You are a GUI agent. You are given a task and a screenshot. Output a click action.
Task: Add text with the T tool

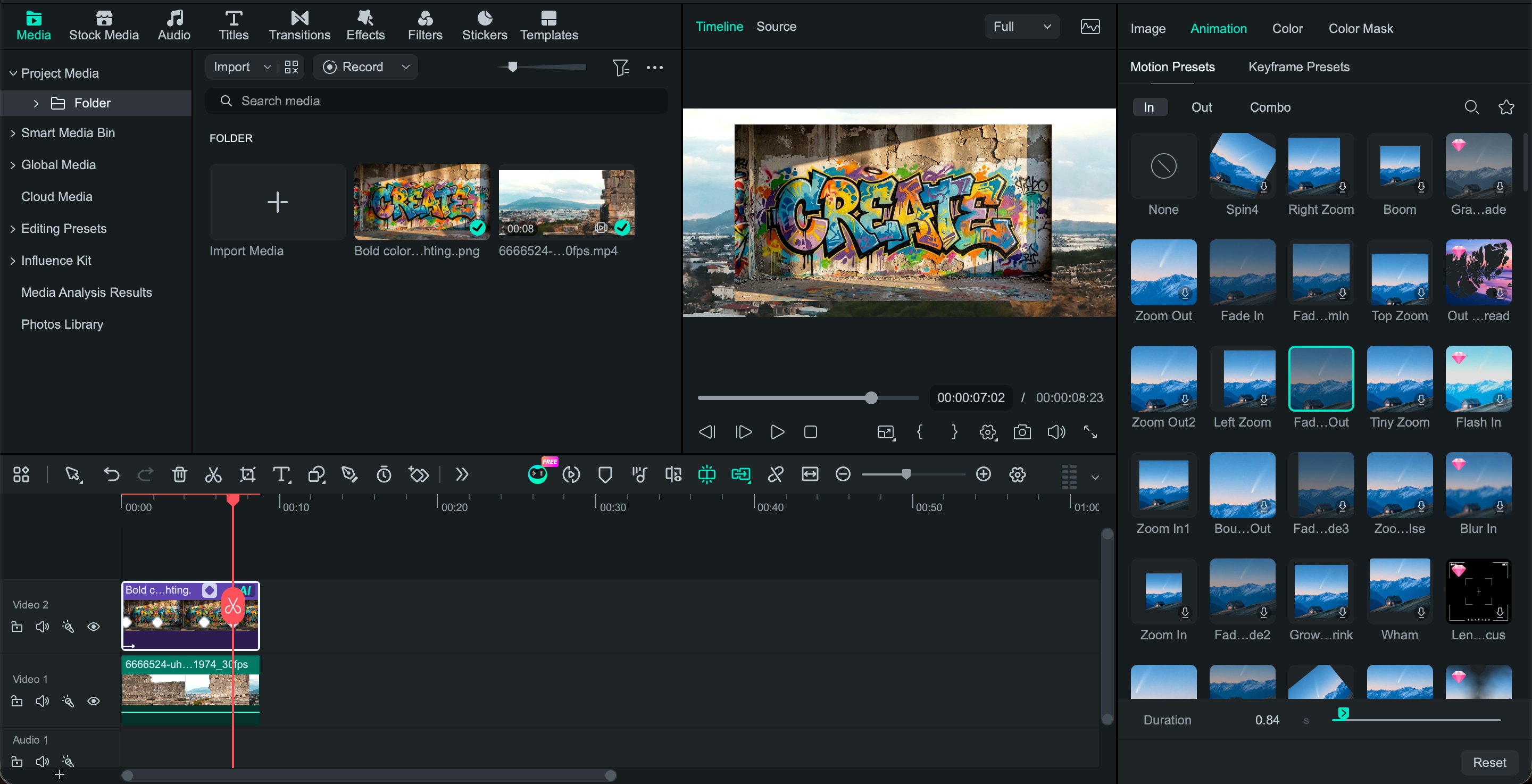click(281, 474)
